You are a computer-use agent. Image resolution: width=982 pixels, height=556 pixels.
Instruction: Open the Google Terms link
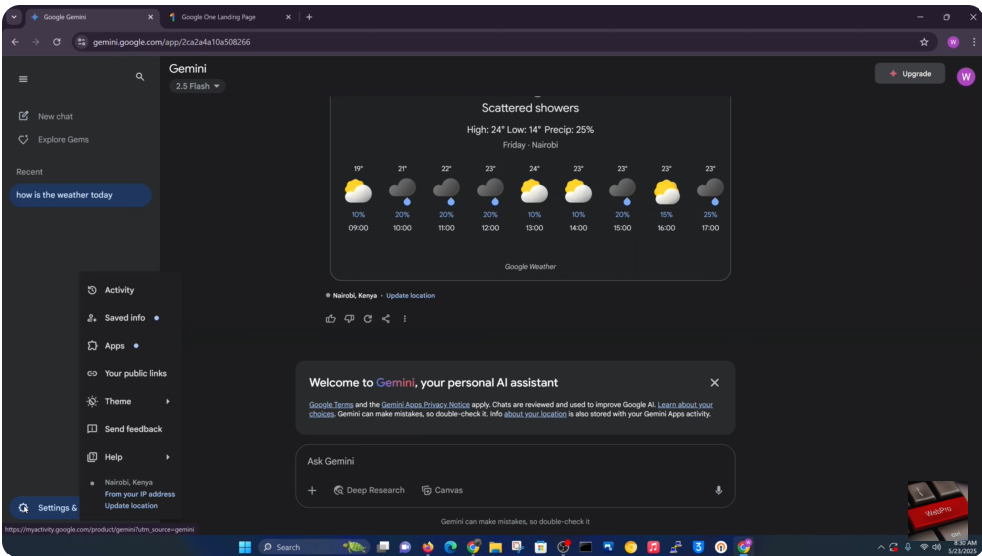[331, 404]
